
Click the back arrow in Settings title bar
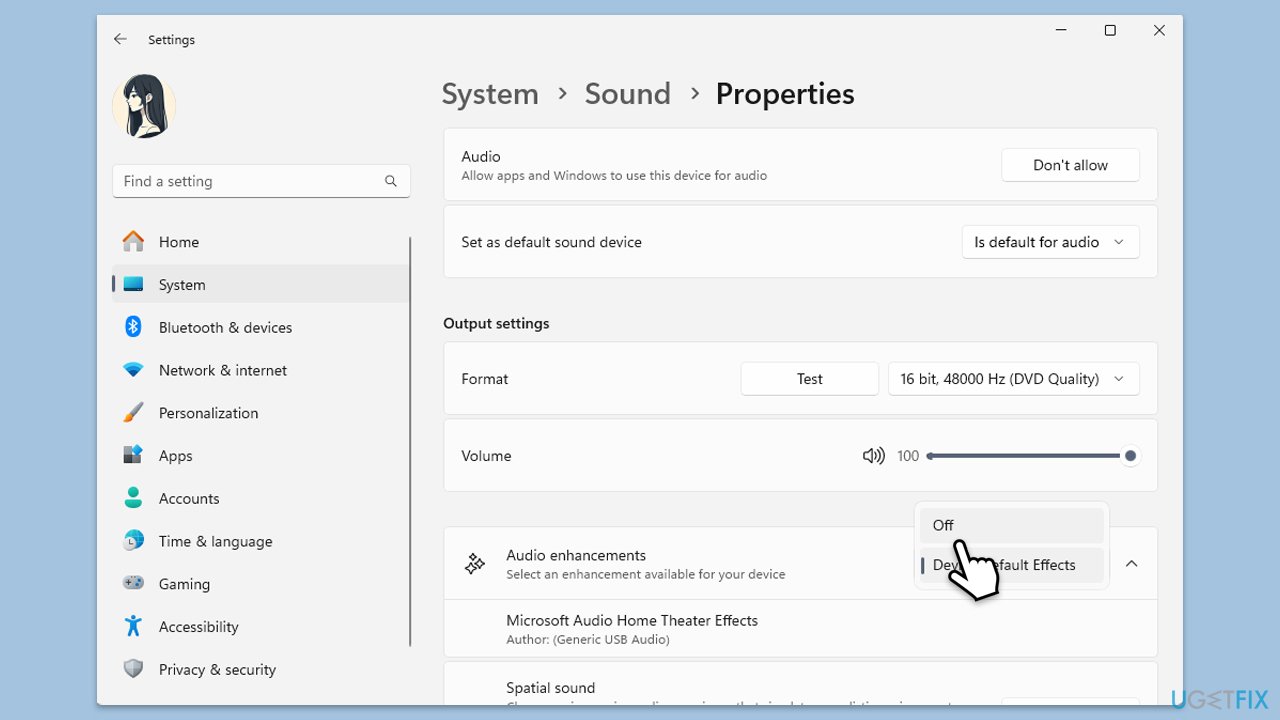pos(120,39)
